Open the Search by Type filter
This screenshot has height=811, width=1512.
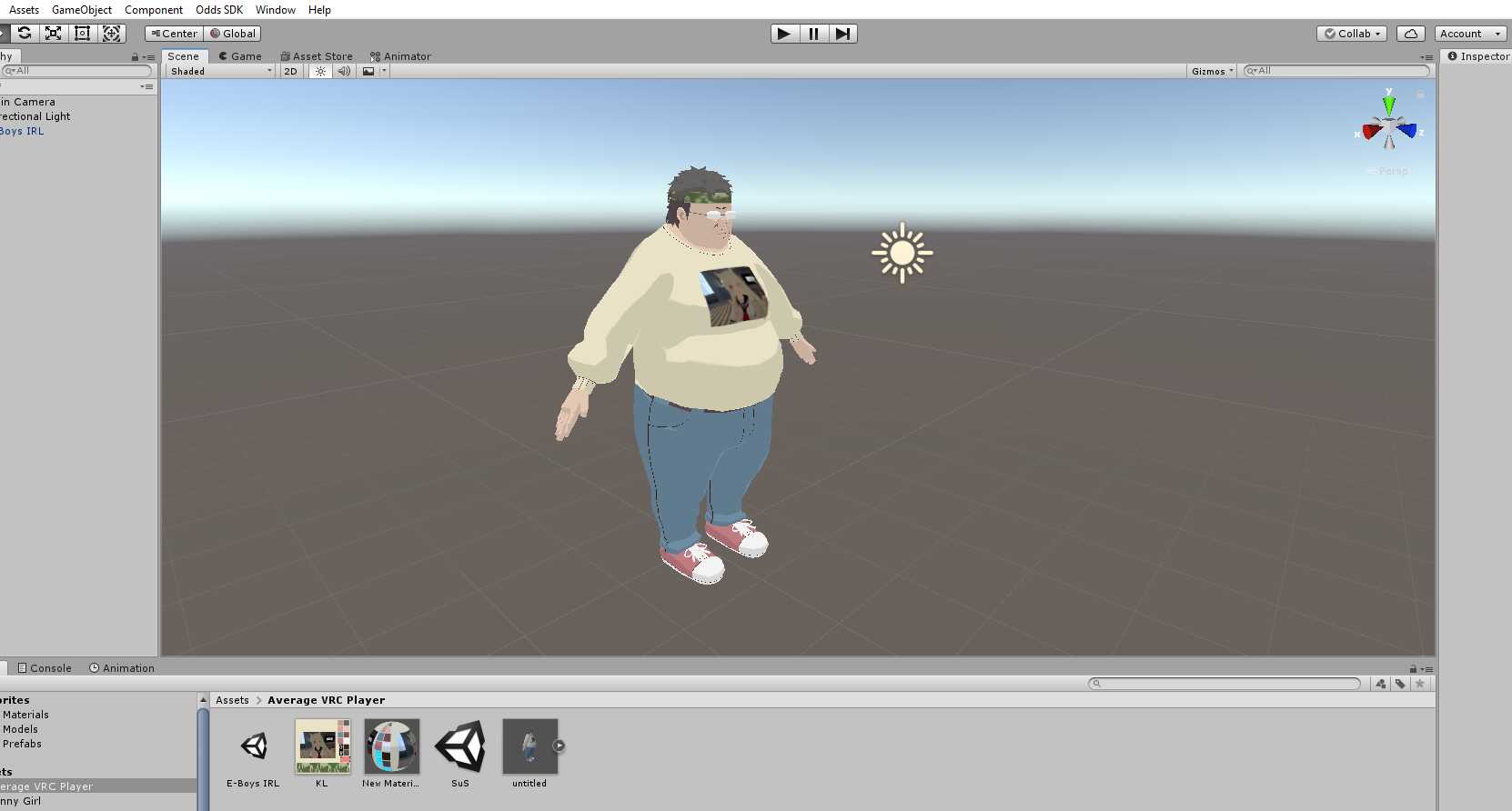pos(1382,684)
